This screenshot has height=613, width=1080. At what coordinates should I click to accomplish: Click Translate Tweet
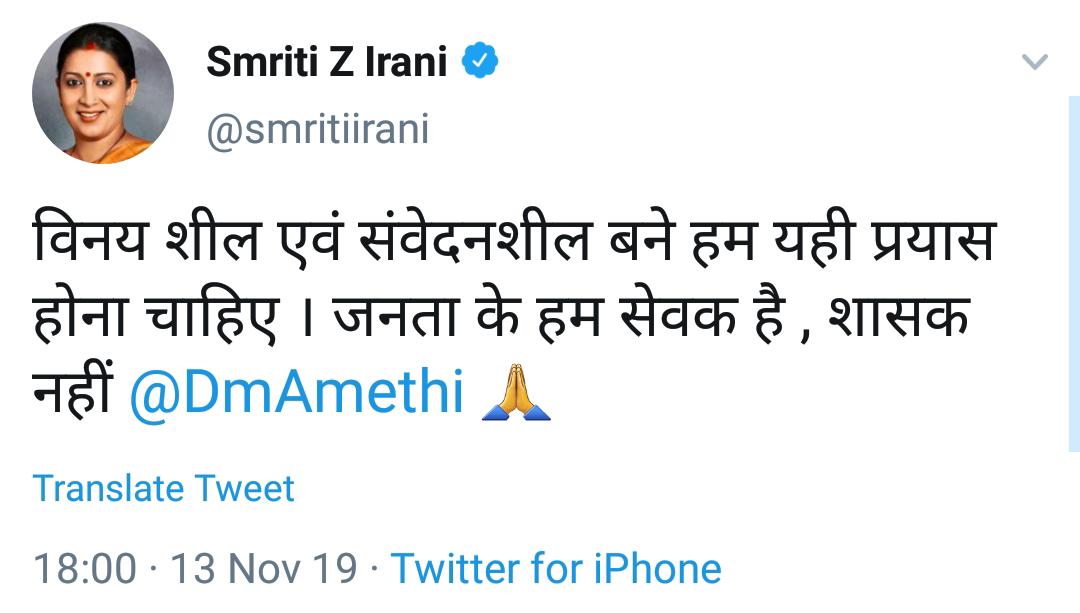[163, 489]
